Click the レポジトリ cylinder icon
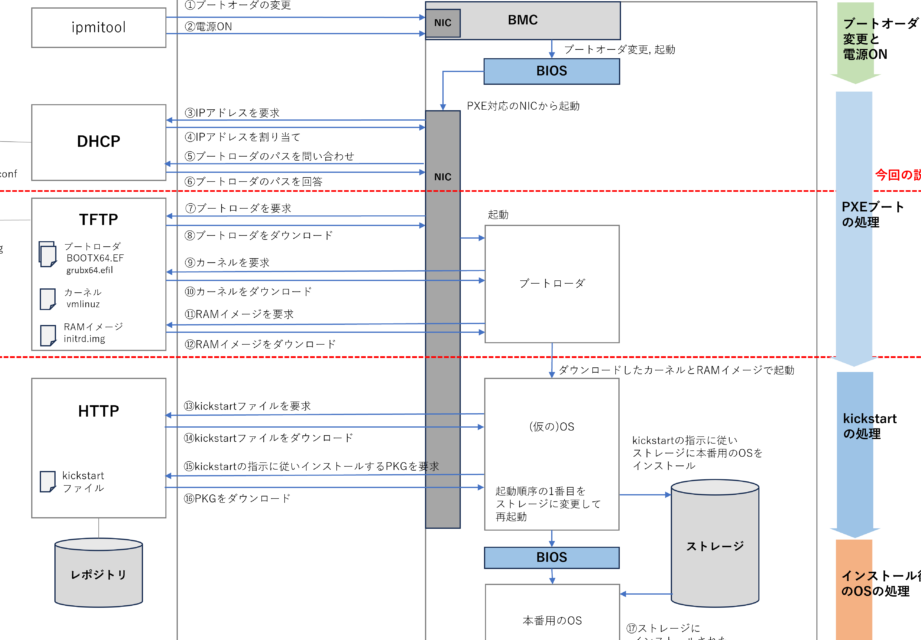The width and height of the screenshot is (921, 640). (x=98, y=574)
